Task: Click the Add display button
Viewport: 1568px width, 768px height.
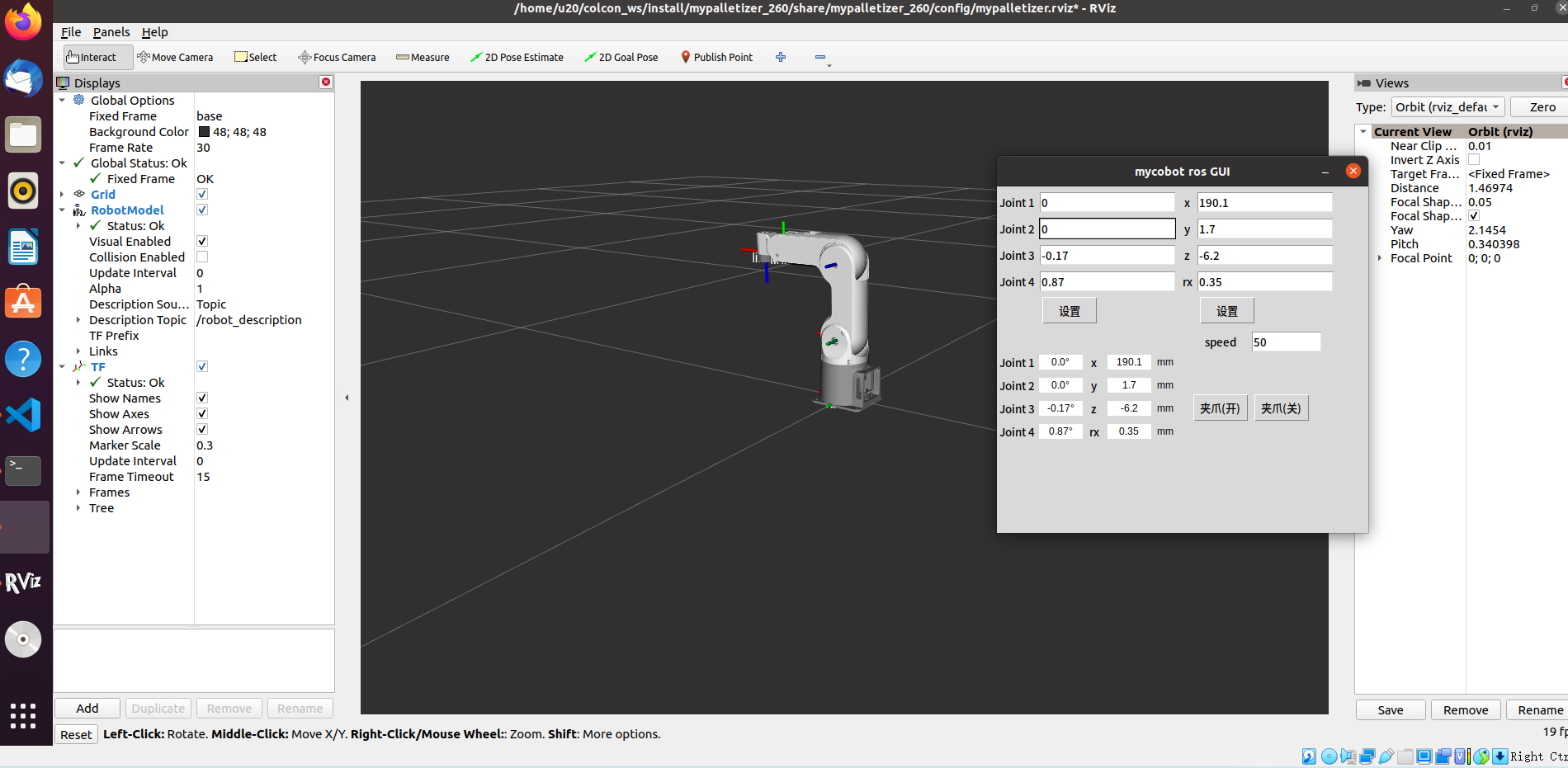Action: point(87,709)
